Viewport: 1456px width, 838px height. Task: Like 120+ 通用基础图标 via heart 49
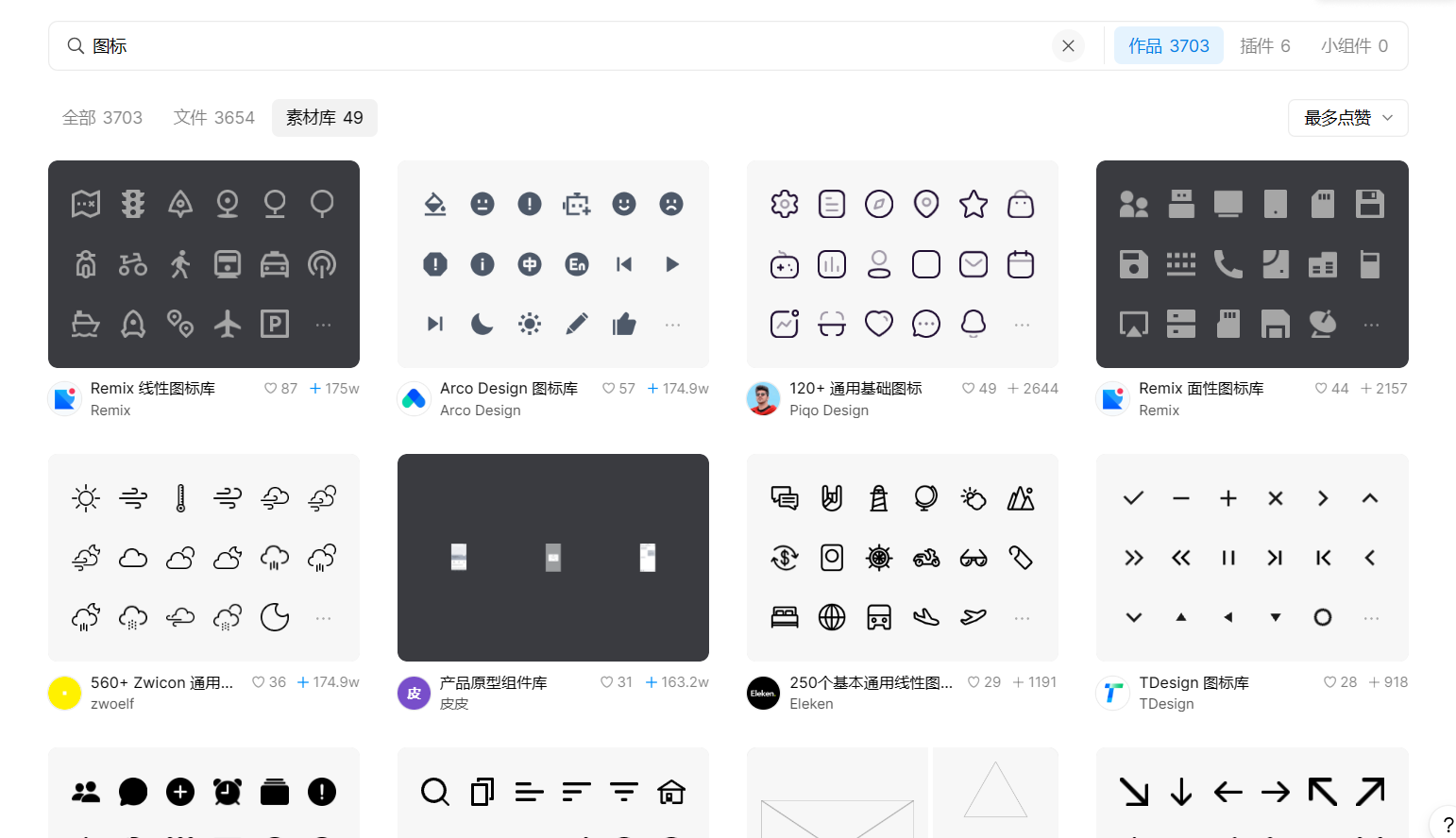978,389
